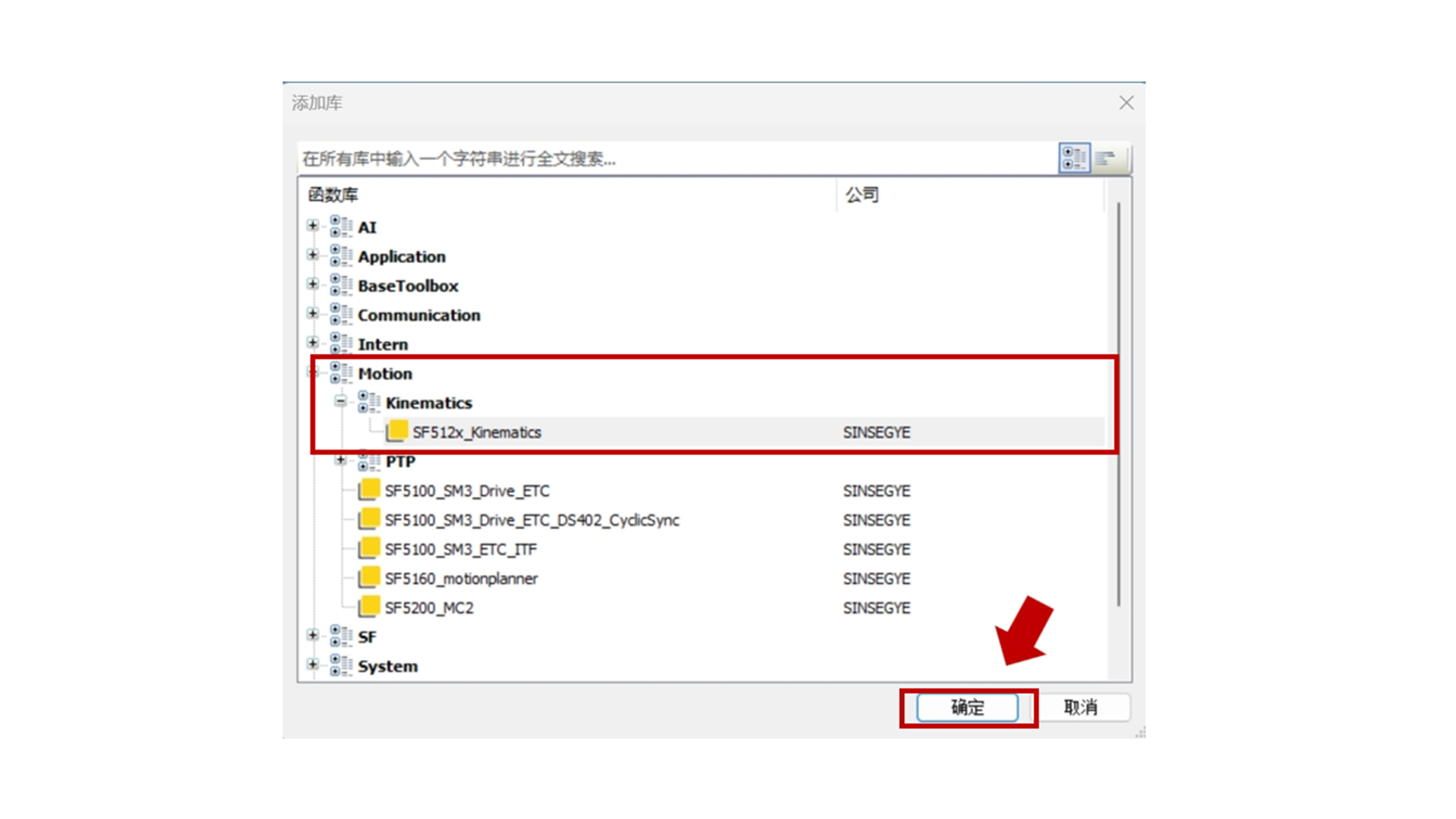Click the category view icon beside search
Screen dimensions: 1456x819
(1074, 158)
